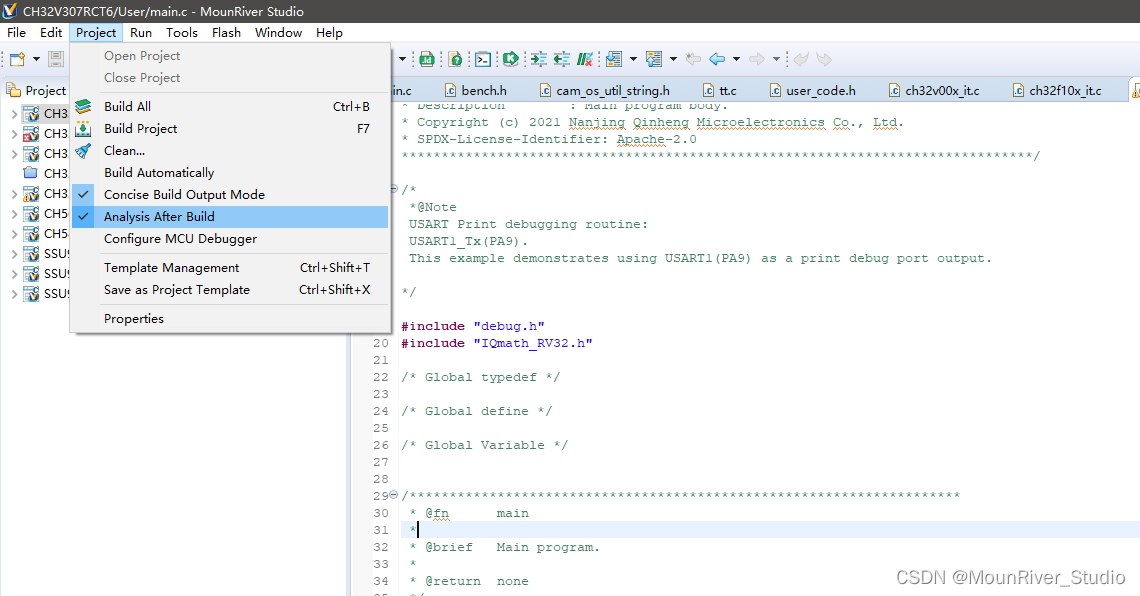Click the Clean broom icon
Screen dimensions: 1140x596
tap(83, 150)
